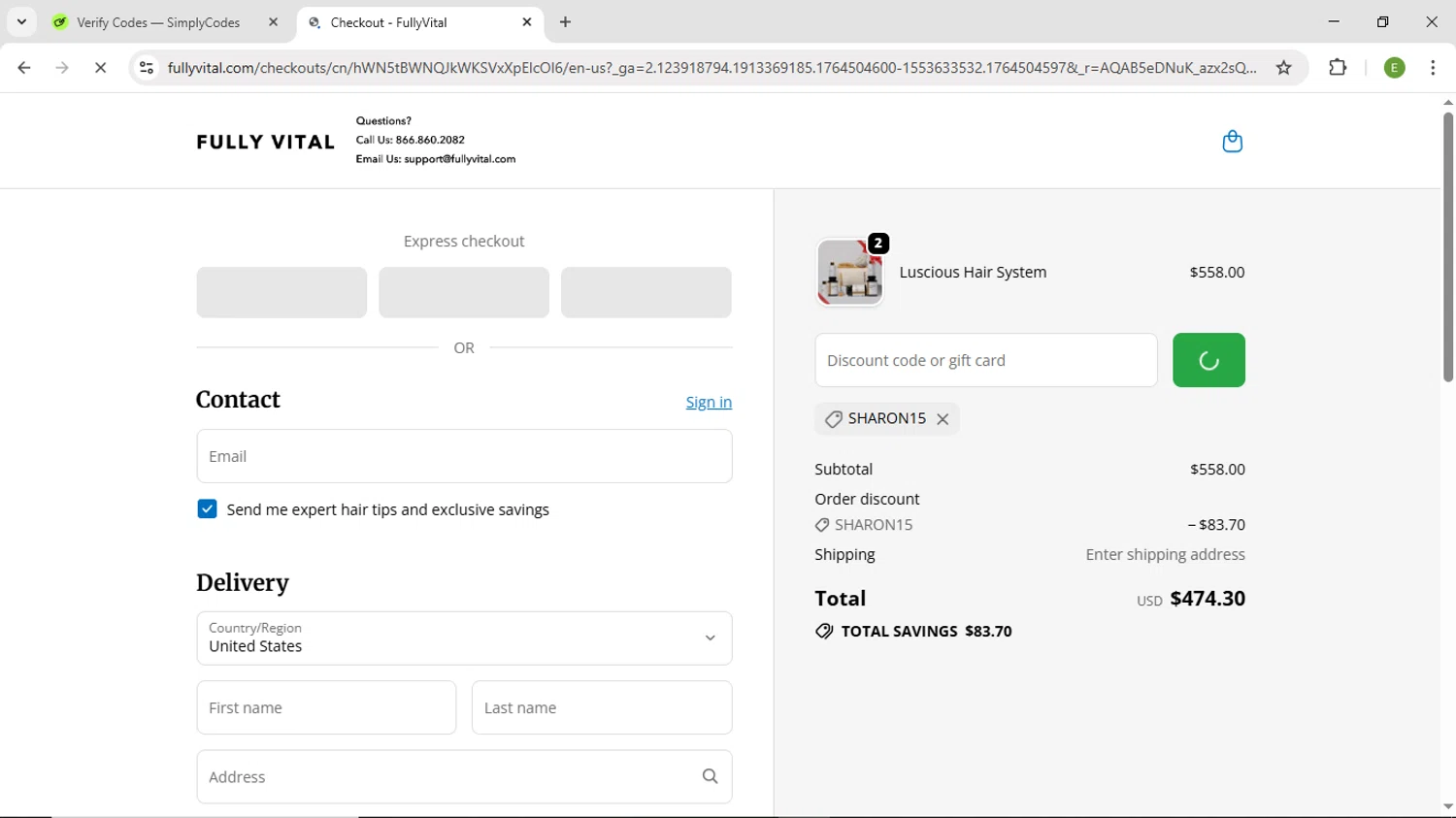This screenshot has width=1456, height=818.
Task: Uncheck Send me expert hair tips checkbox
Action: (207, 509)
